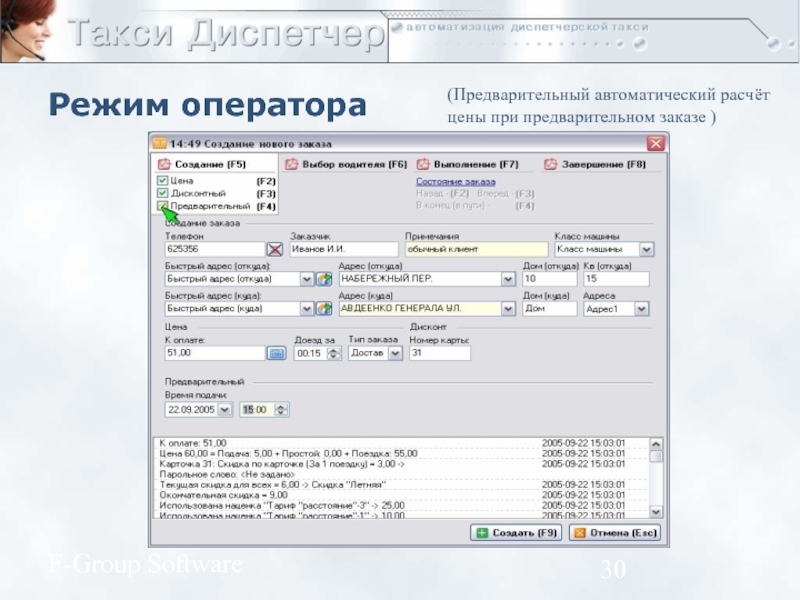
Task: Click the Создать (F9) button
Action: pyautogui.click(x=516, y=533)
